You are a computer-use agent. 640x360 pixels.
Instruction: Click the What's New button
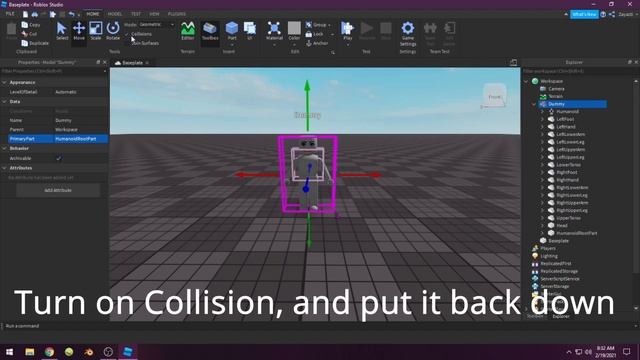click(584, 14)
